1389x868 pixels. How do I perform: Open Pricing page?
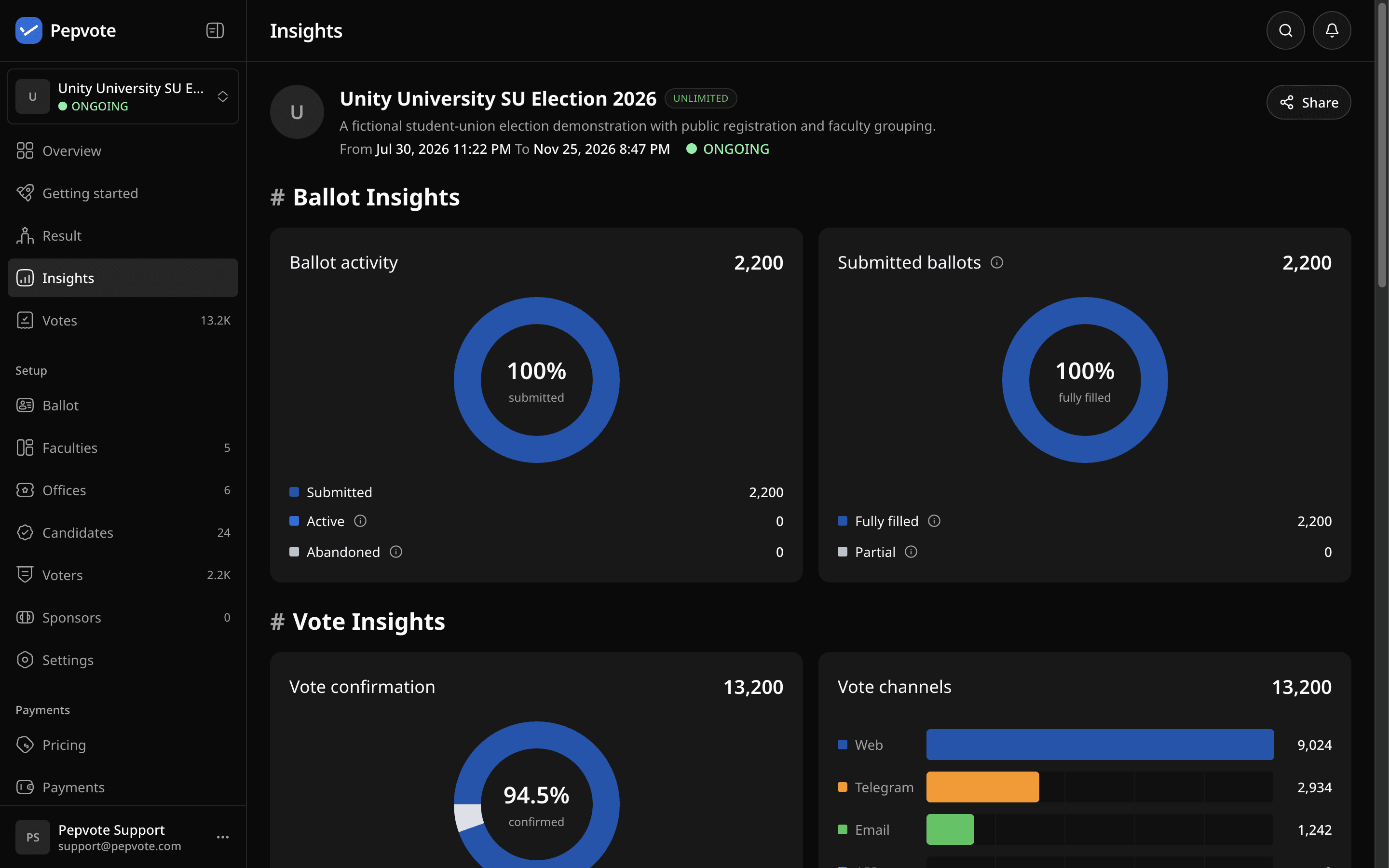coord(123,745)
